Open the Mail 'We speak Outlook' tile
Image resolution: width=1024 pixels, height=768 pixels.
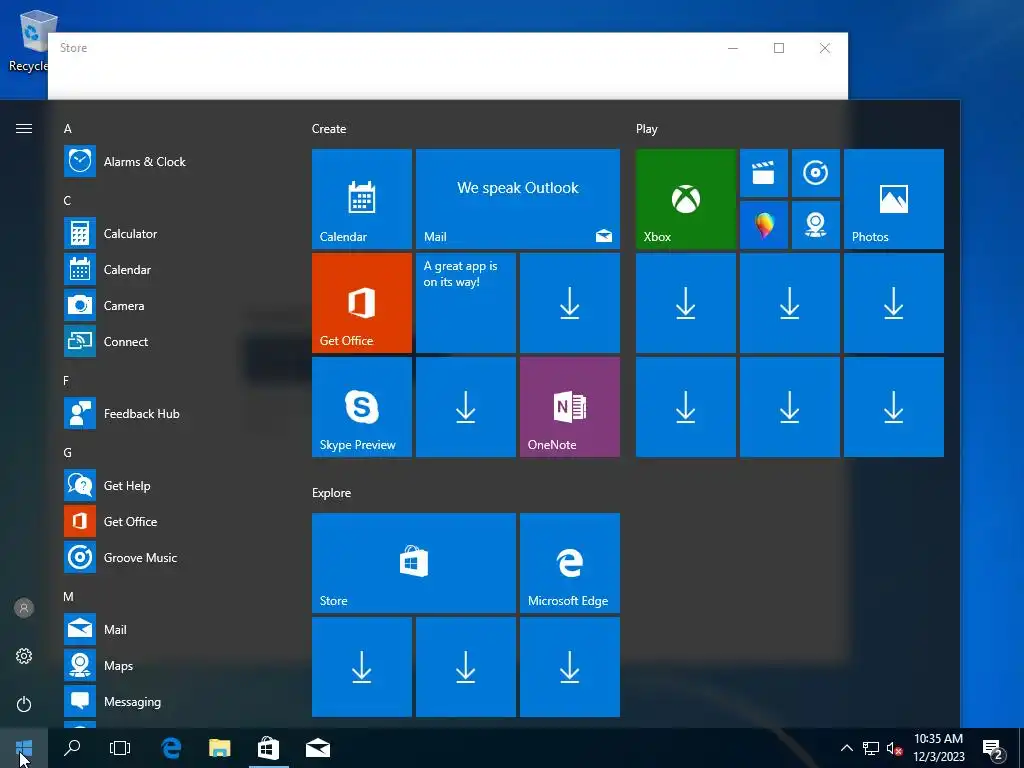(518, 199)
